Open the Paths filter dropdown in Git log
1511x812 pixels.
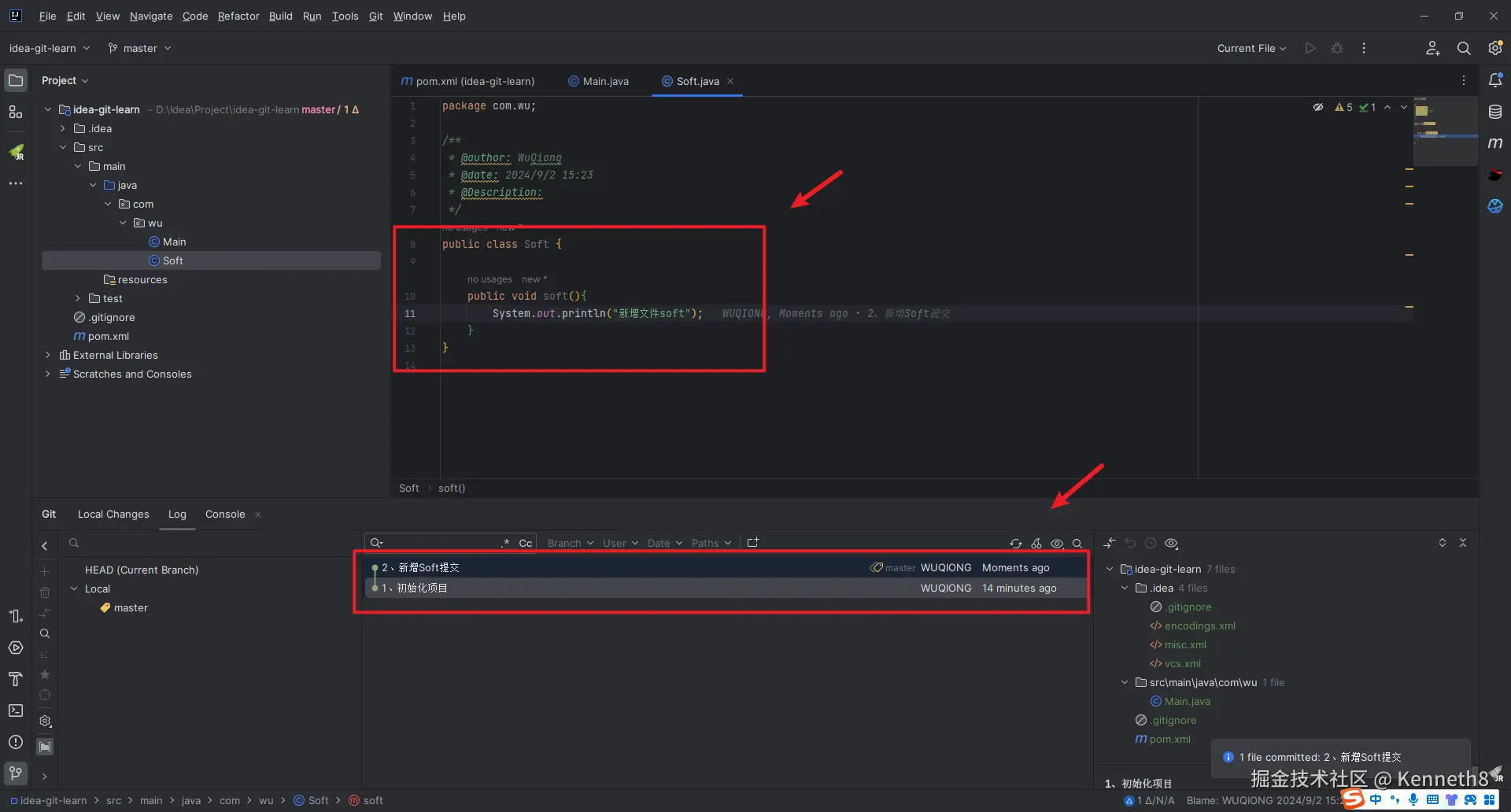click(711, 543)
